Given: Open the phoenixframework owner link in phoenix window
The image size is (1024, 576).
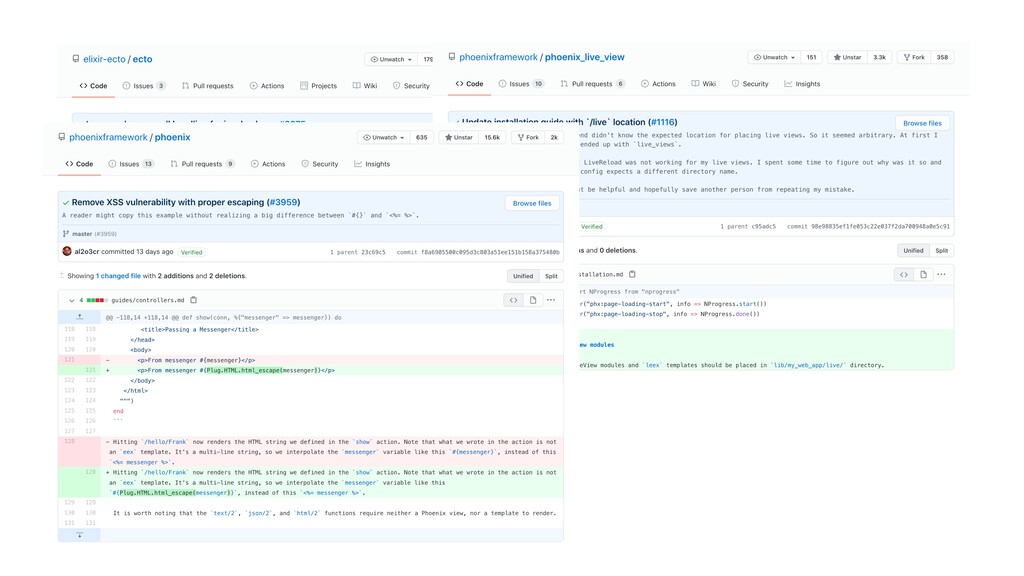Looking at the screenshot, I should coord(108,137).
